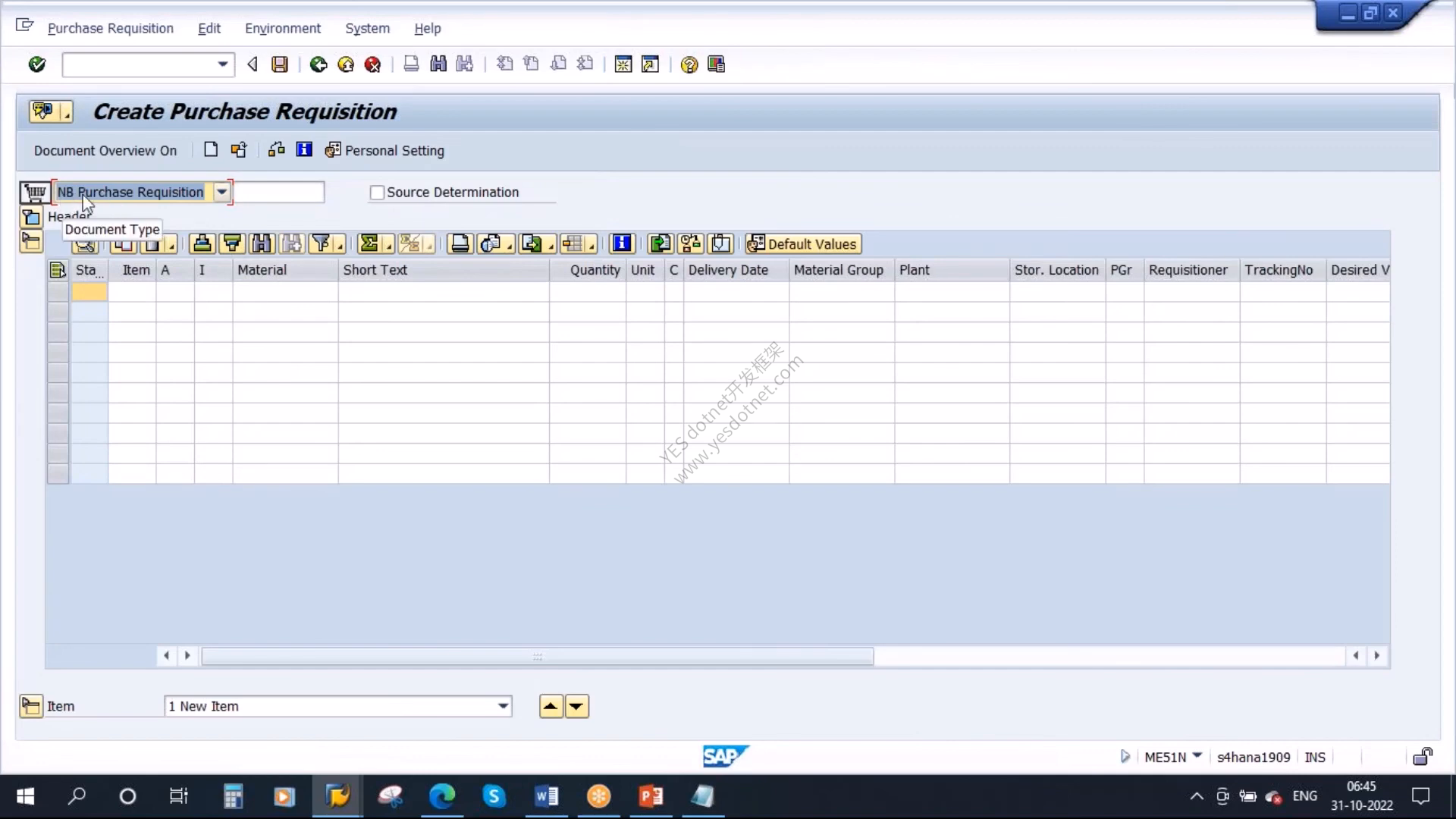This screenshot has height=819, width=1456.
Task: Click the table settings icon left of Sta column
Action: [58, 270]
